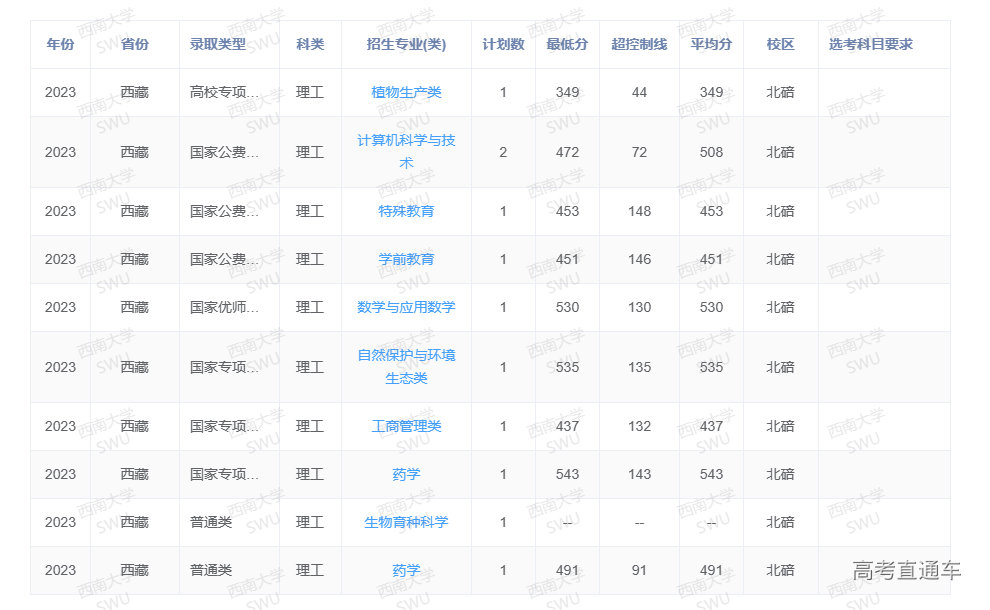This screenshot has width=990, height=610.
Task: Select the 招生专业(类) column header
Action: coord(406,44)
